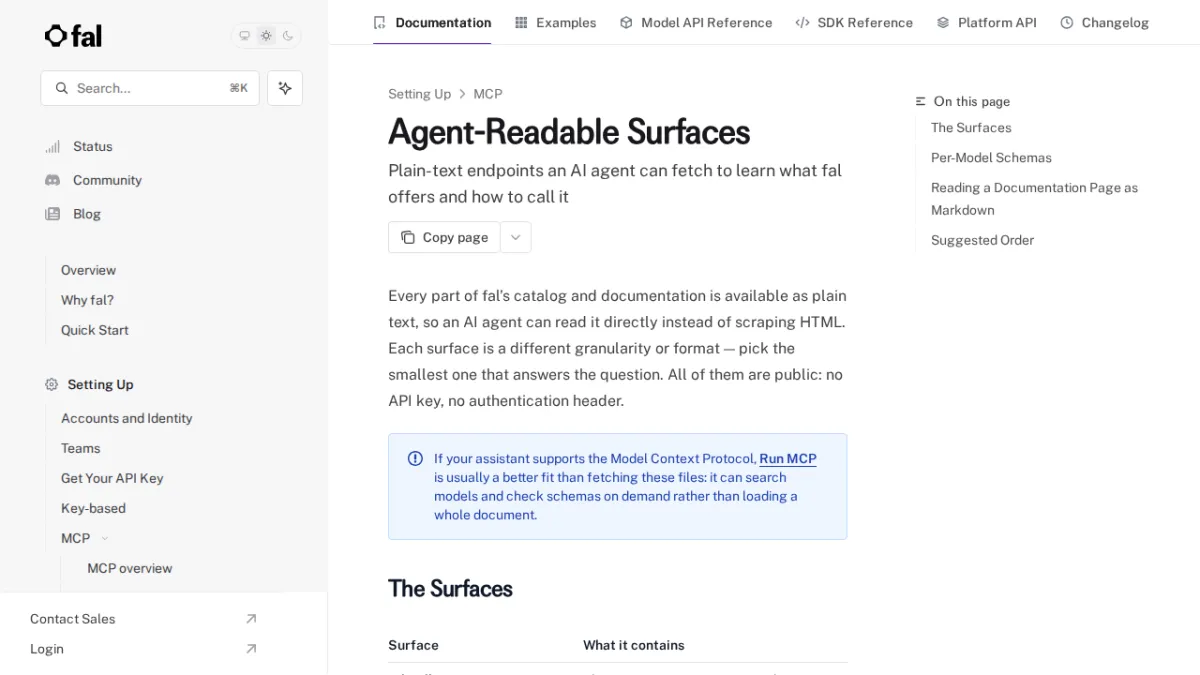The image size is (1200, 675).
Task: Open the Blog link
Action: pyautogui.click(x=87, y=214)
